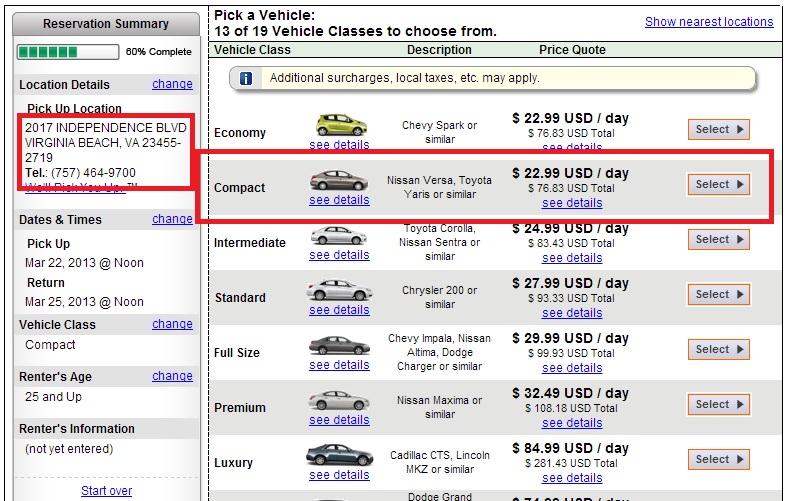See vehicle details under Compact car image

coord(339,200)
